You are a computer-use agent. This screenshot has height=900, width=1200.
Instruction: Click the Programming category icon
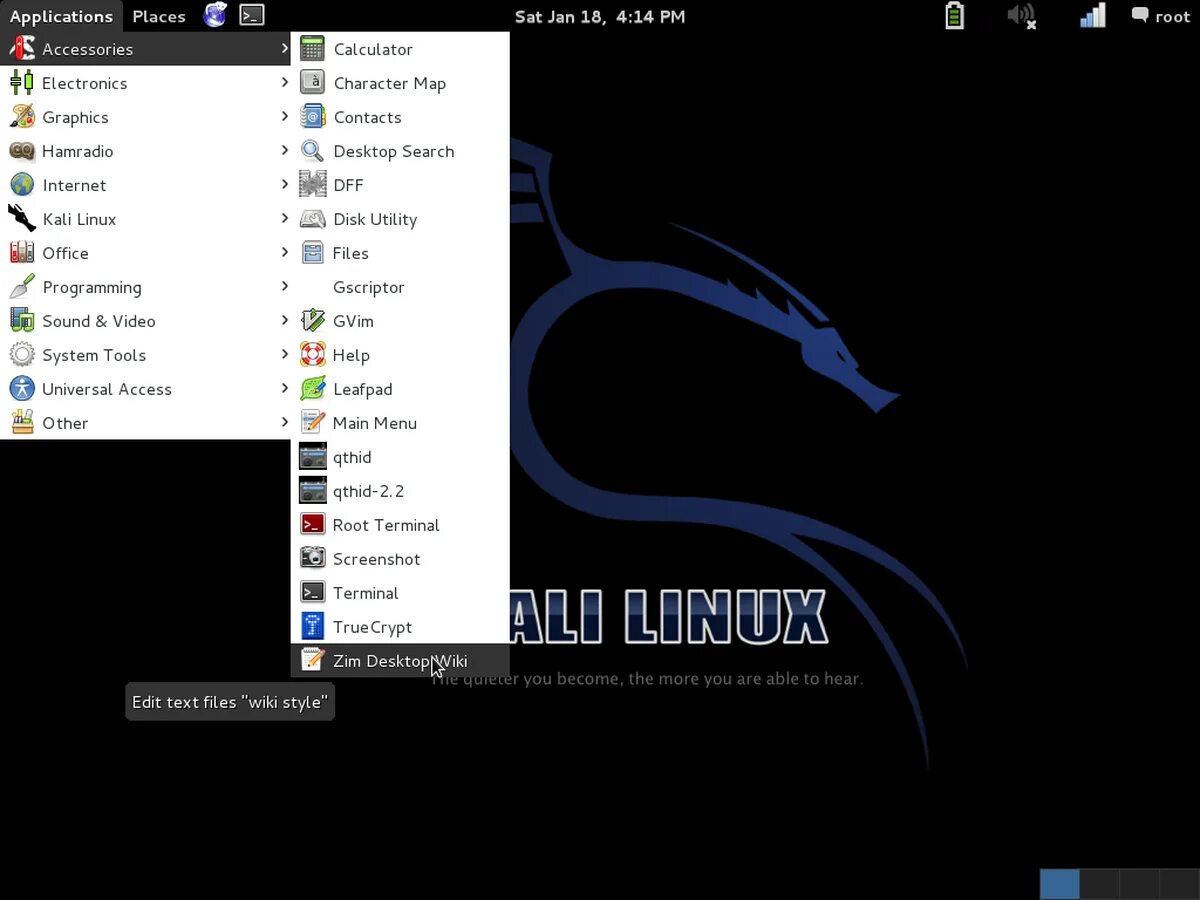point(22,287)
